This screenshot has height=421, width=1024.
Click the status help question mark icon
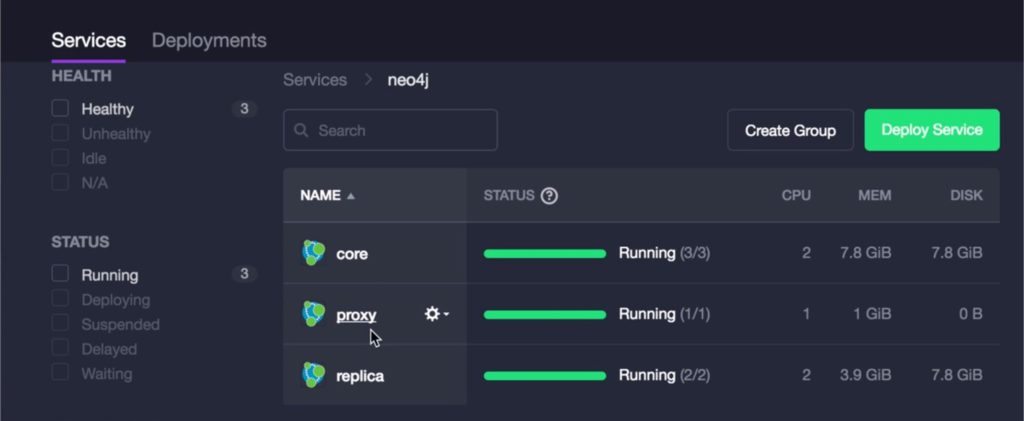tap(549, 195)
